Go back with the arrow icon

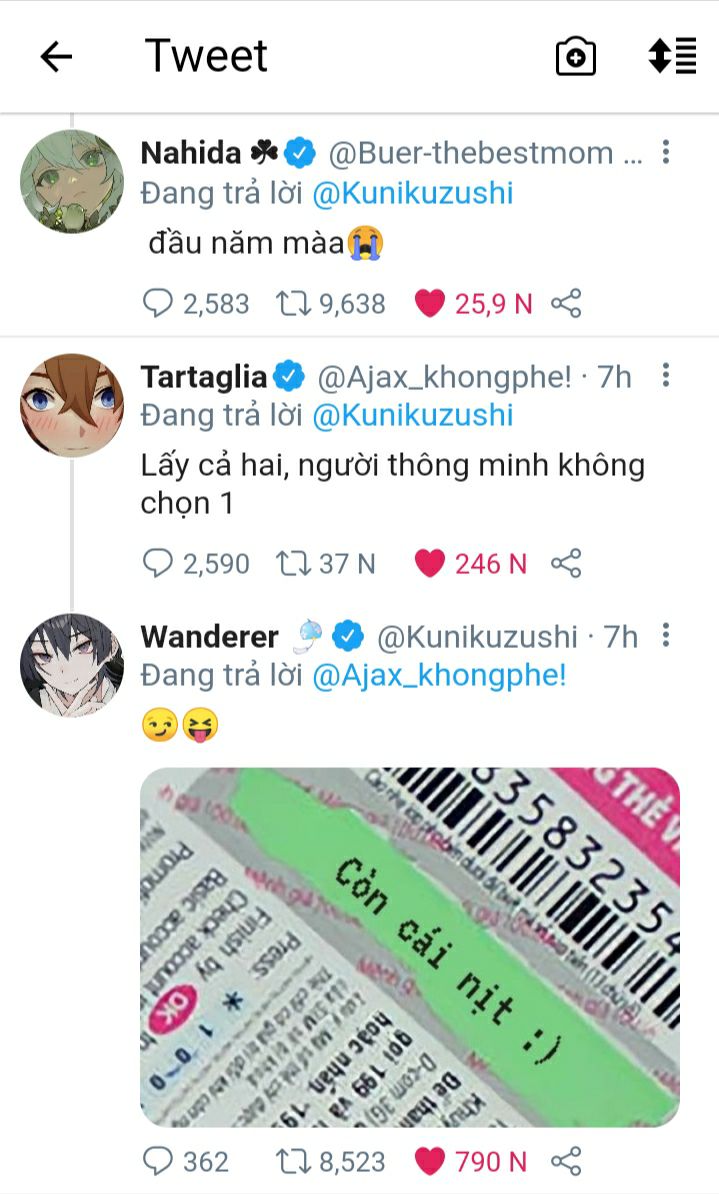[56, 56]
